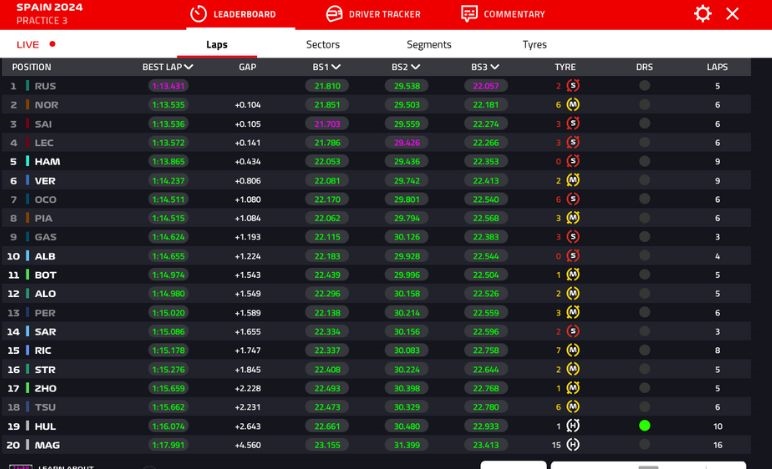The image size is (772, 469).
Task: Switch to the Sectors tab
Action: pyautogui.click(x=322, y=45)
